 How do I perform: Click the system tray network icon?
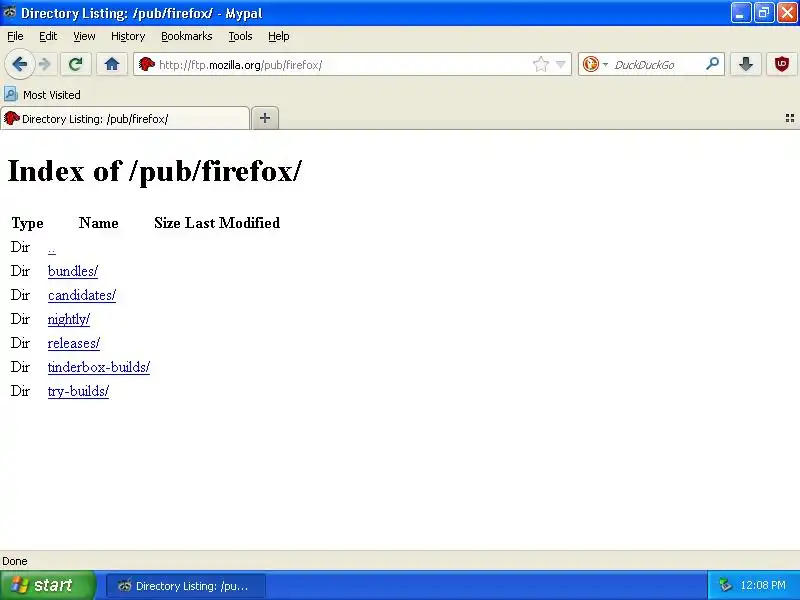coord(725,585)
